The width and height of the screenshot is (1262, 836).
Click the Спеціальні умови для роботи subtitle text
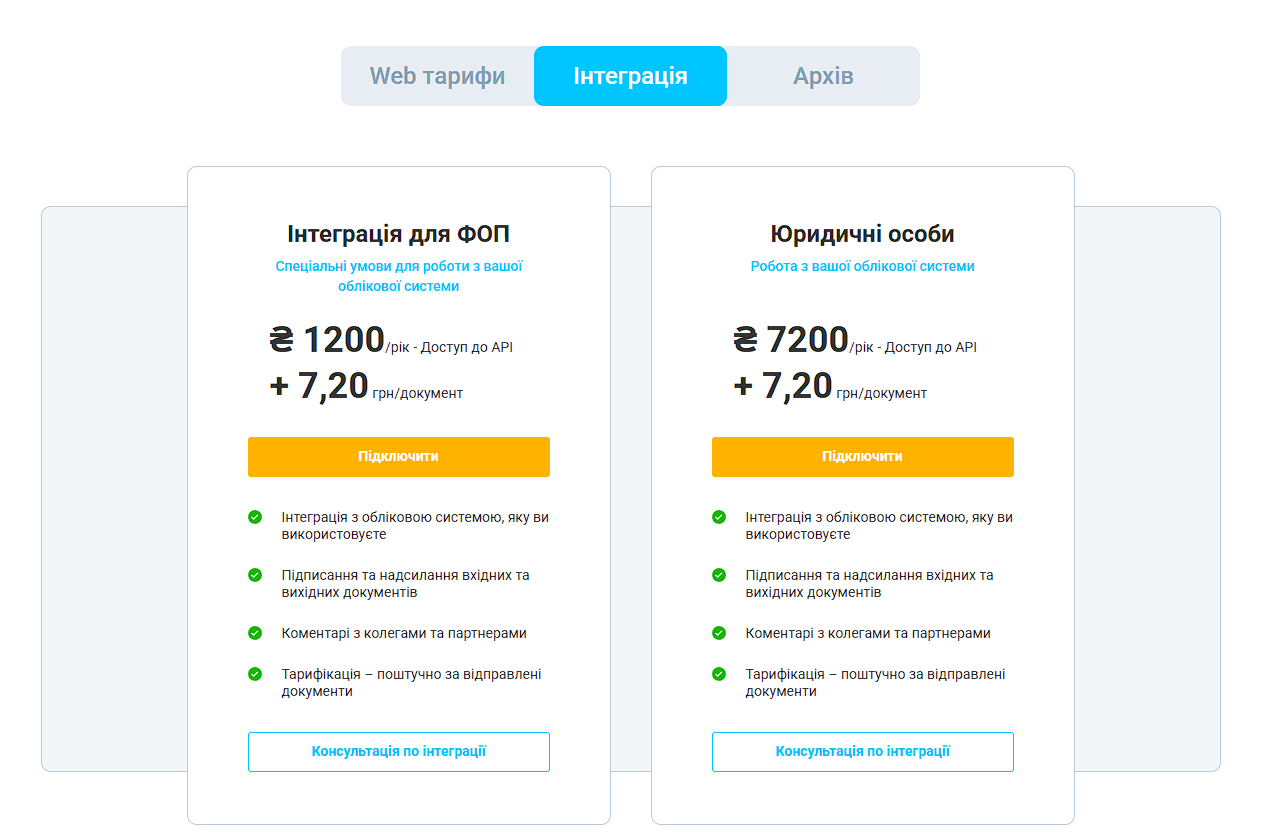(399, 276)
